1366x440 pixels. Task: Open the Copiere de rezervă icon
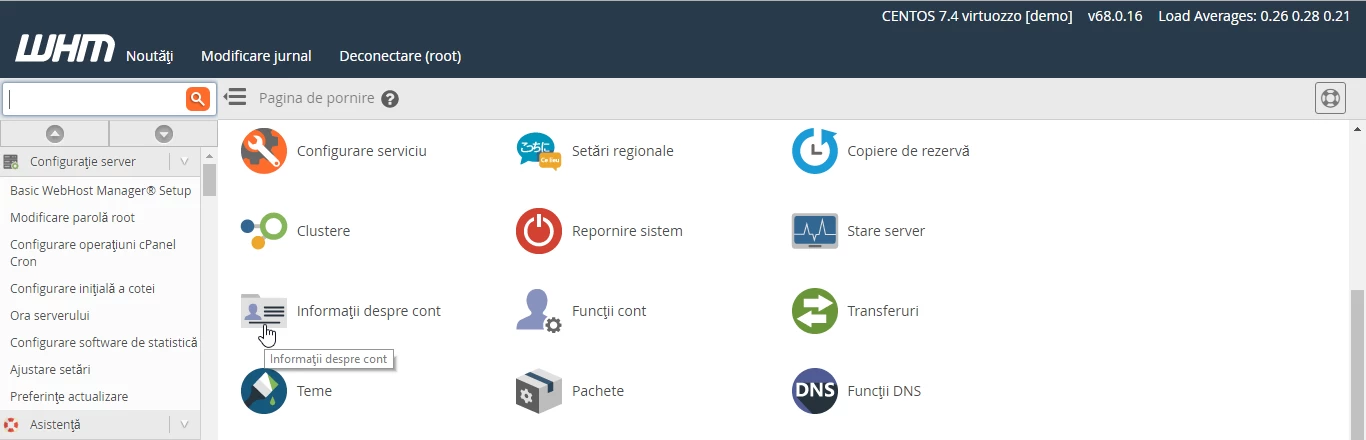click(x=814, y=151)
